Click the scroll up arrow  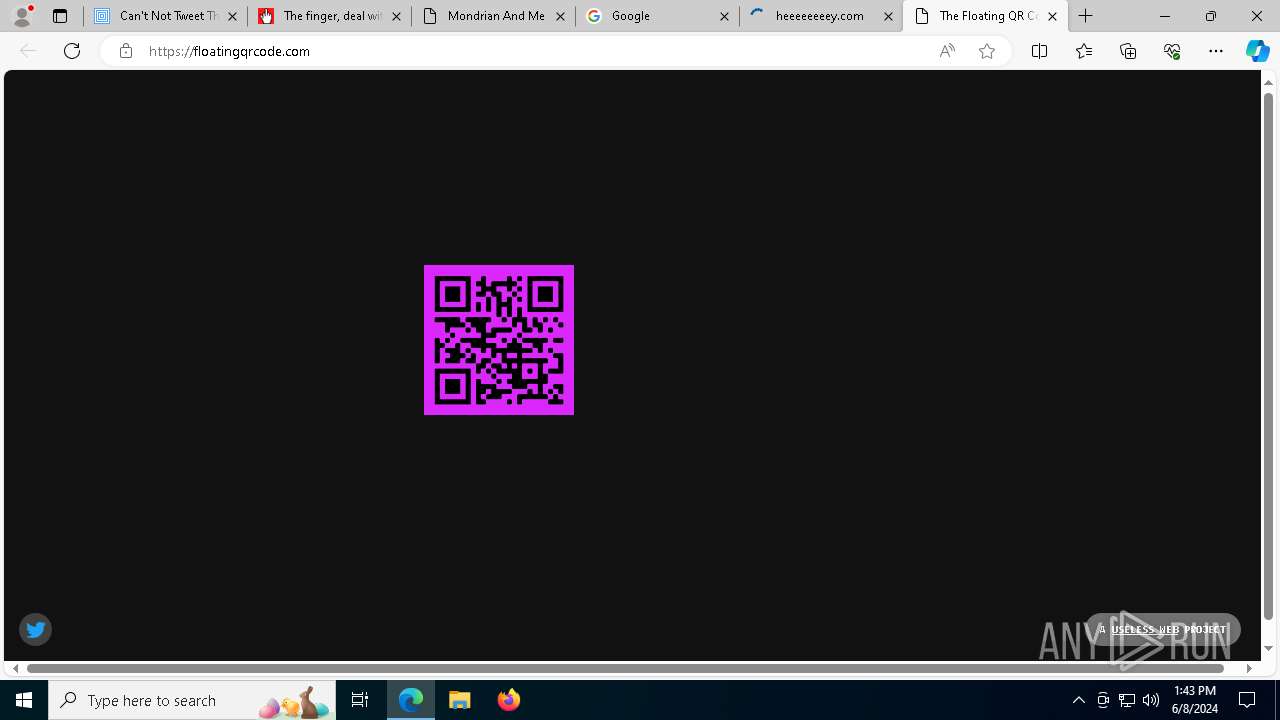coord(1269,81)
